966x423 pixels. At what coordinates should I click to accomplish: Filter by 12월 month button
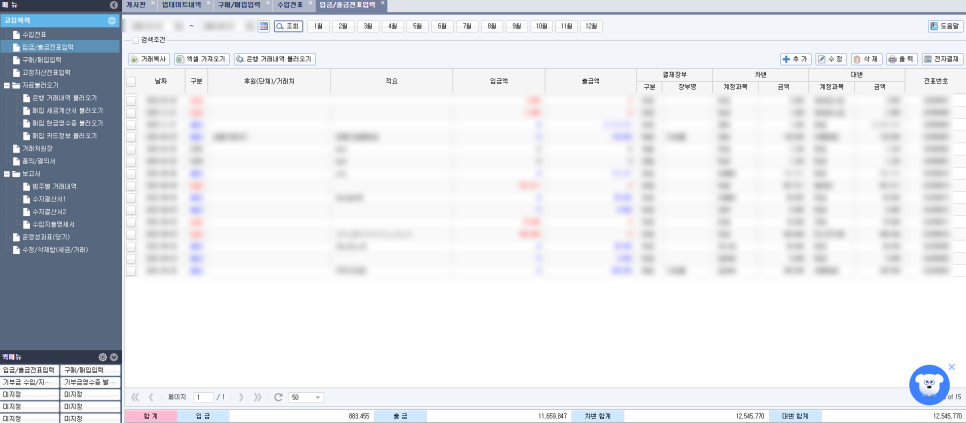591,26
